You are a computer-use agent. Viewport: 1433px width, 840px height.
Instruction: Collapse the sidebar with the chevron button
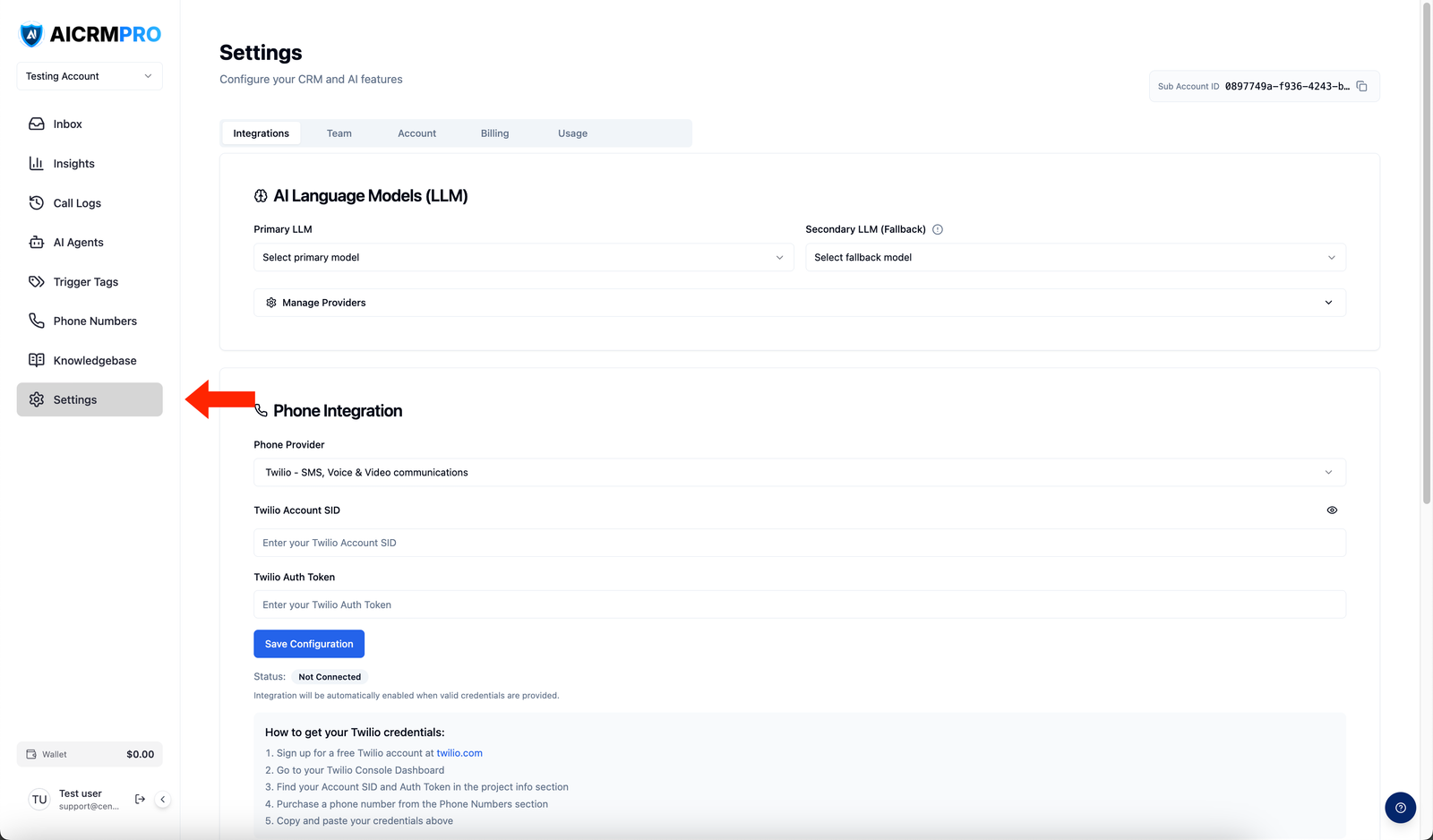pos(163,800)
